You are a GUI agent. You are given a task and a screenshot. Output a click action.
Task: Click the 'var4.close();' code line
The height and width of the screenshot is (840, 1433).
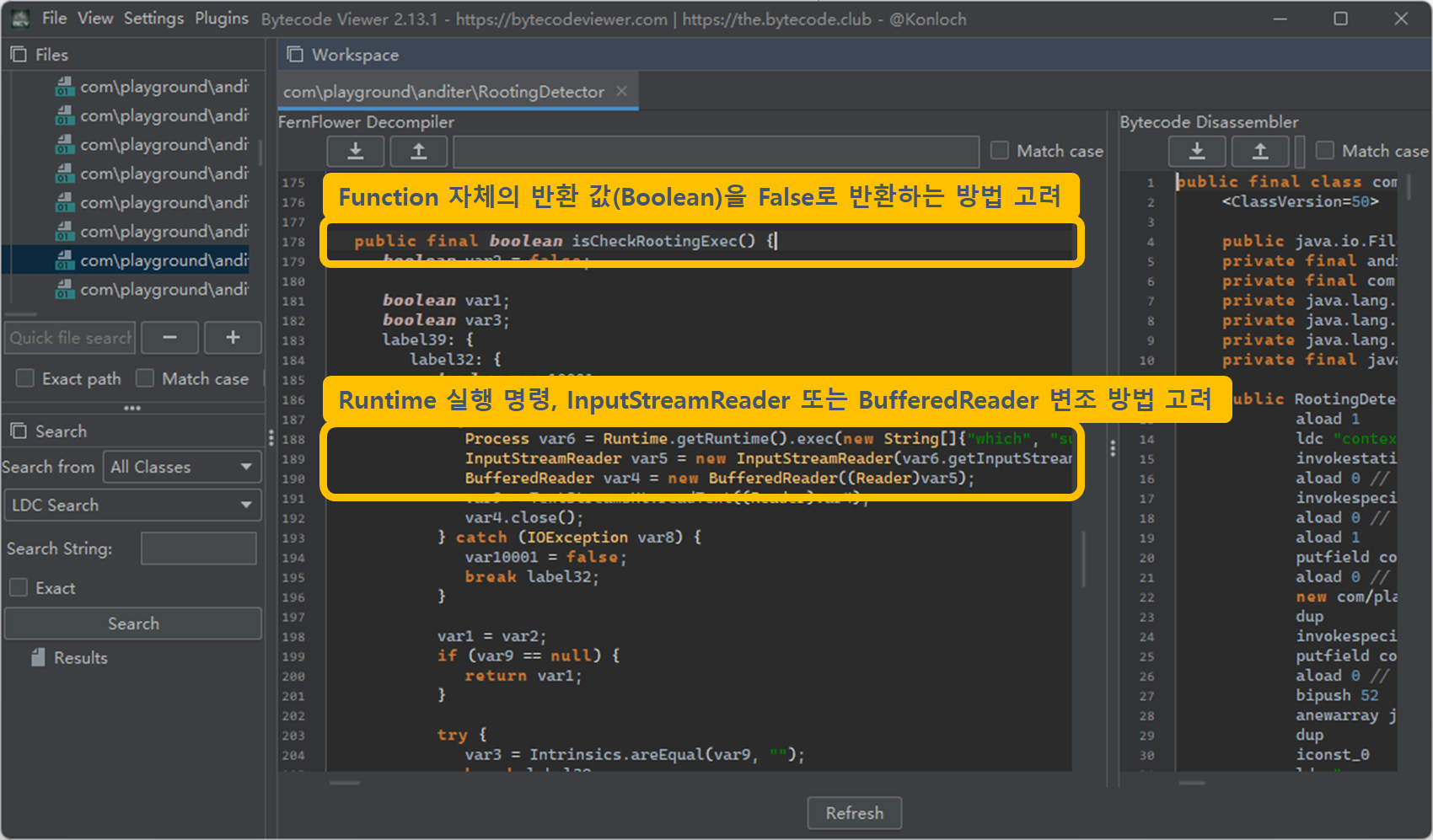523,518
